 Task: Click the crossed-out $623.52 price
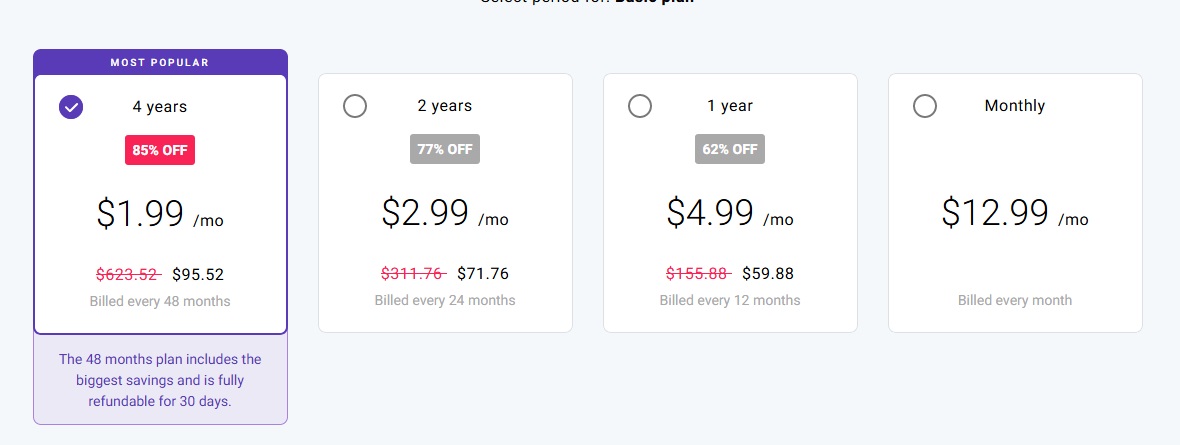click(x=129, y=275)
